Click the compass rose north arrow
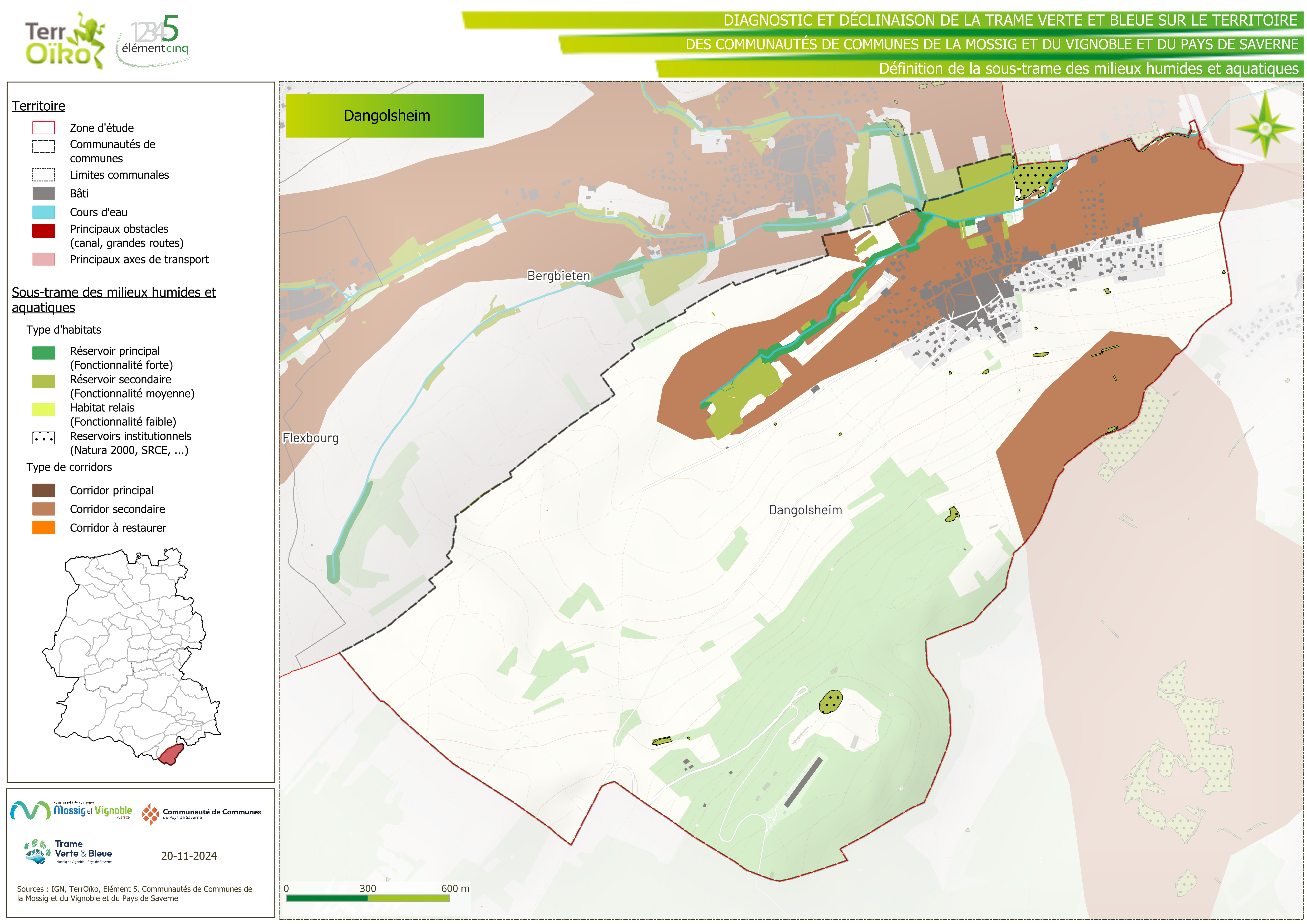 pos(1265,128)
